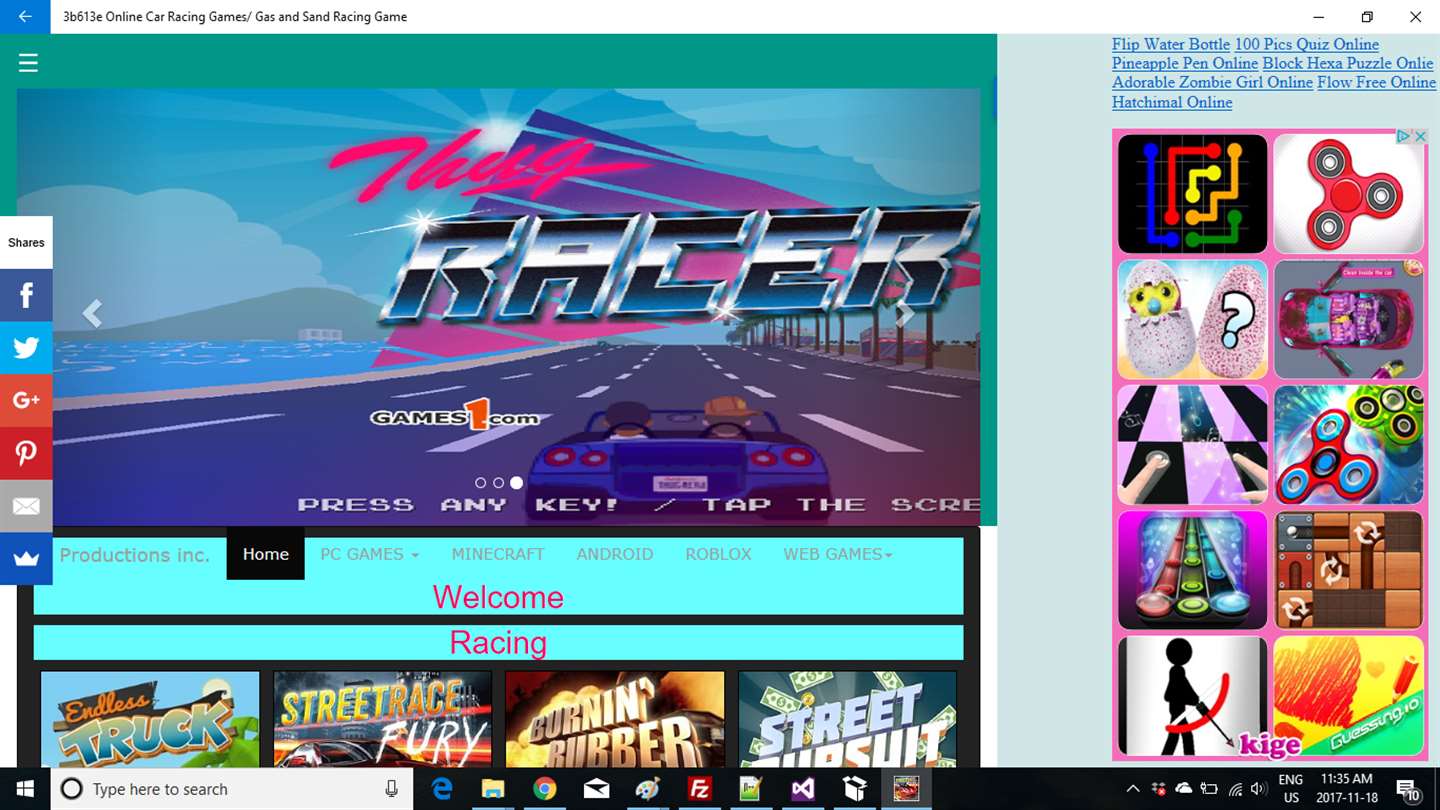The image size is (1440, 810).
Task: Expand the PC GAMES dropdown
Action: 369,554
